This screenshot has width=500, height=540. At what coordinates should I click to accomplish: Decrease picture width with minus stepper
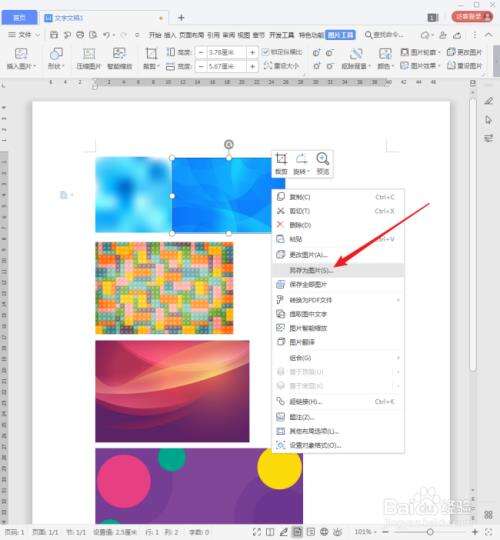(201, 66)
